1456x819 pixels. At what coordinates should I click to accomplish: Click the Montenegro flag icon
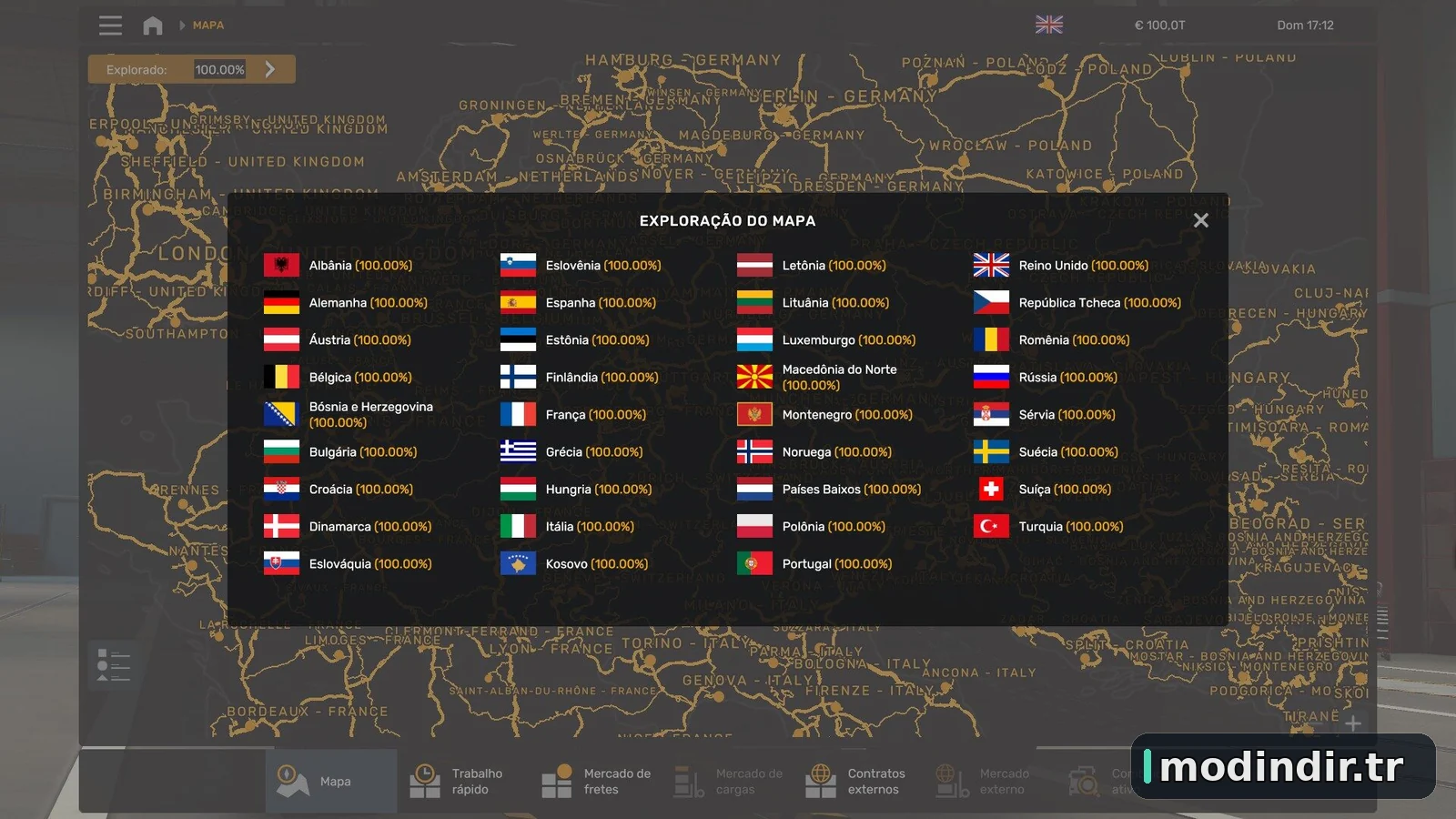754,414
